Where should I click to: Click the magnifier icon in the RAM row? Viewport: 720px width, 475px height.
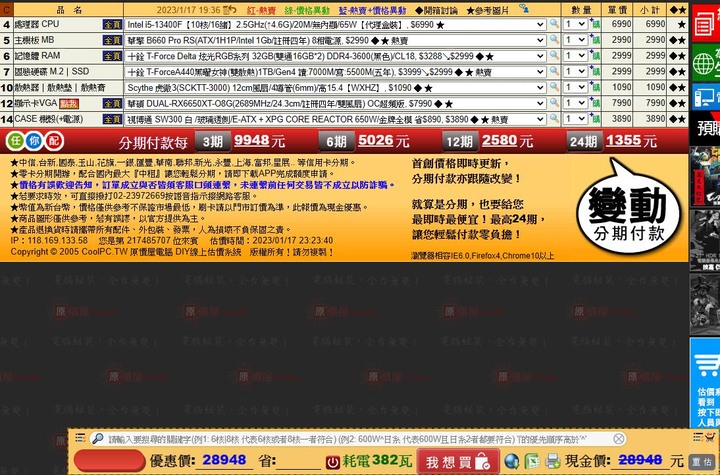pos(554,55)
